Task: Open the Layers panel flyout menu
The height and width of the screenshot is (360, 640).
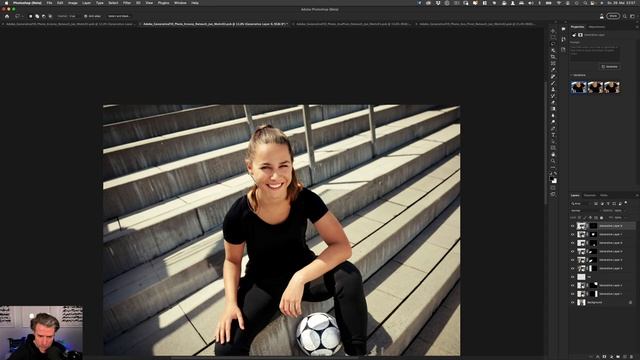Action: coord(636,195)
